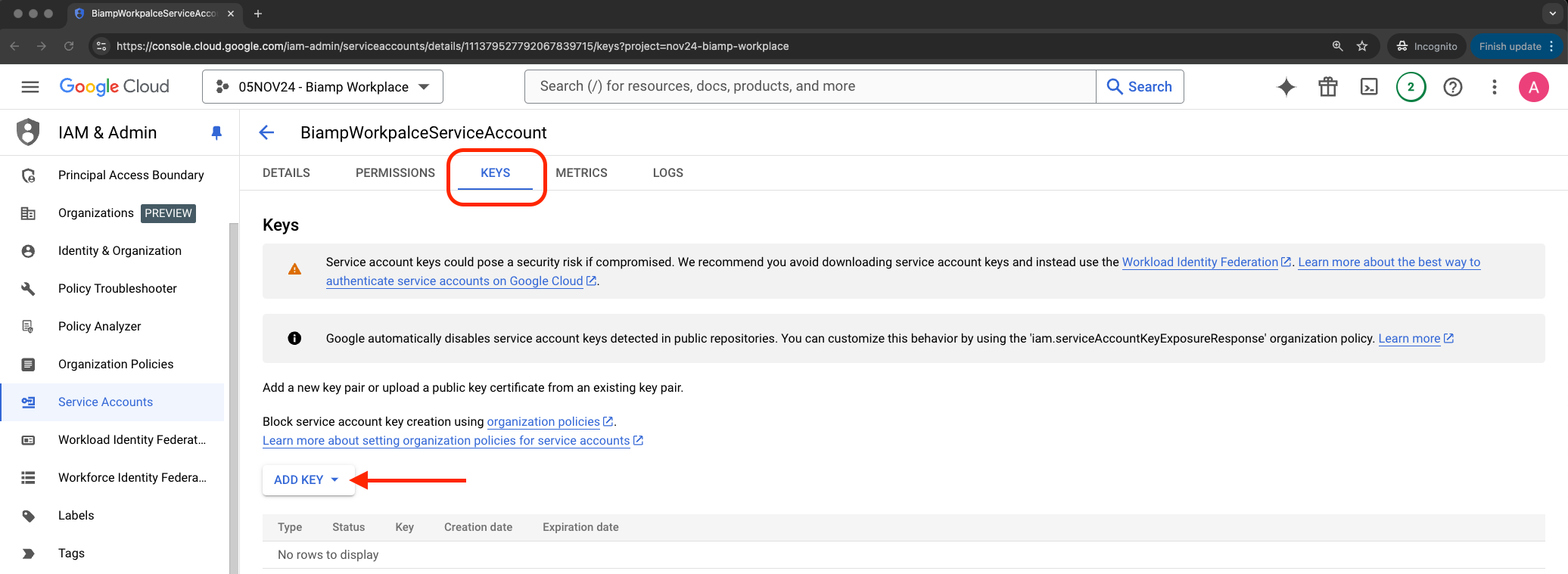This screenshot has height=574, width=1568.
Task: Click the Google Cloud logo
Action: tap(114, 87)
